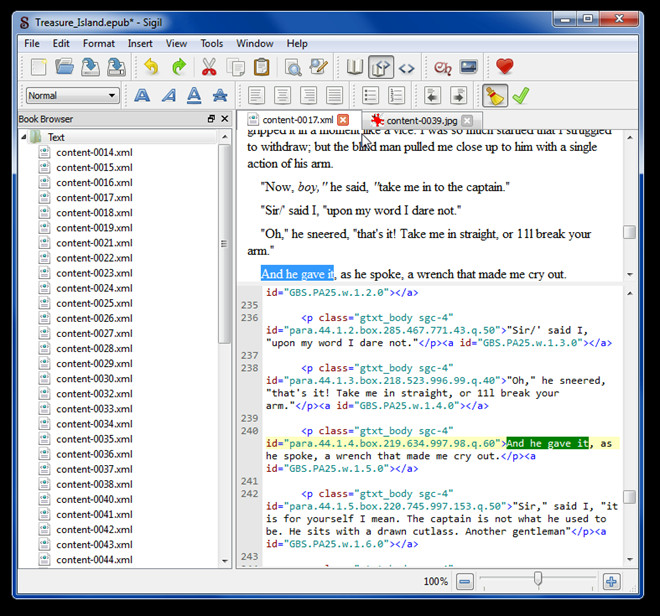This screenshot has width=660, height=616.
Task: Click the Save As icon
Action: point(117,67)
